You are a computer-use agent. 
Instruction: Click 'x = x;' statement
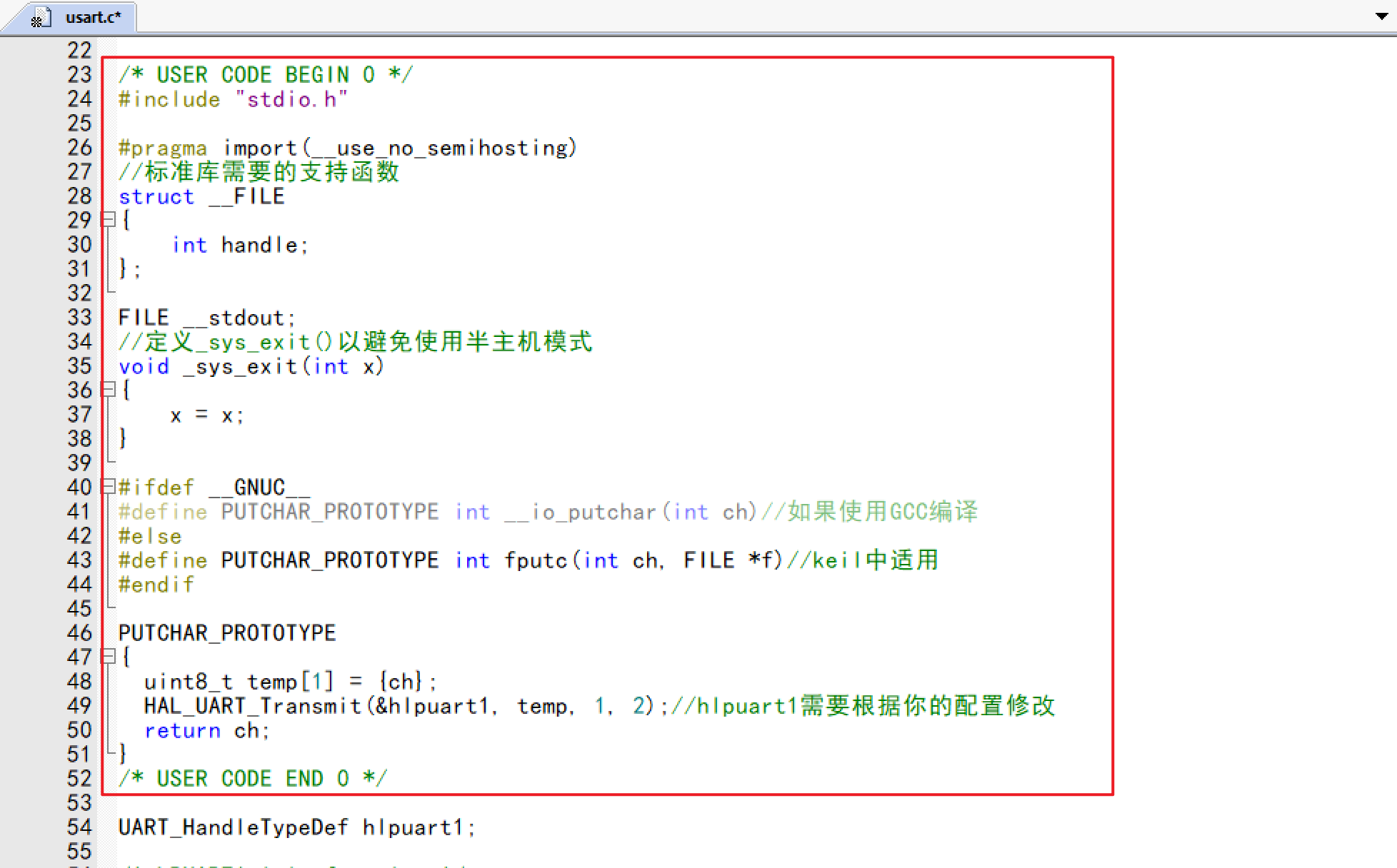click(x=207, y=415)
